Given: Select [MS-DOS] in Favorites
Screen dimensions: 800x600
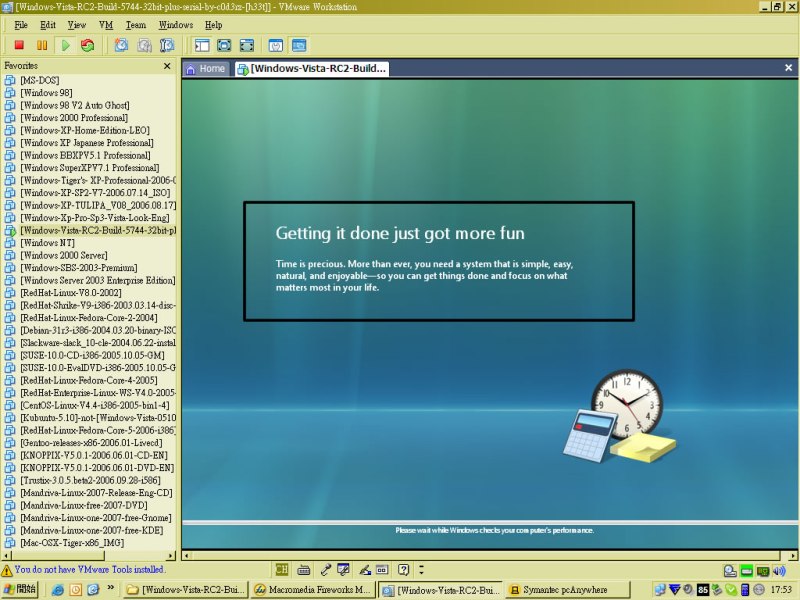Looking at the screenshot, I should coord(39,80).
